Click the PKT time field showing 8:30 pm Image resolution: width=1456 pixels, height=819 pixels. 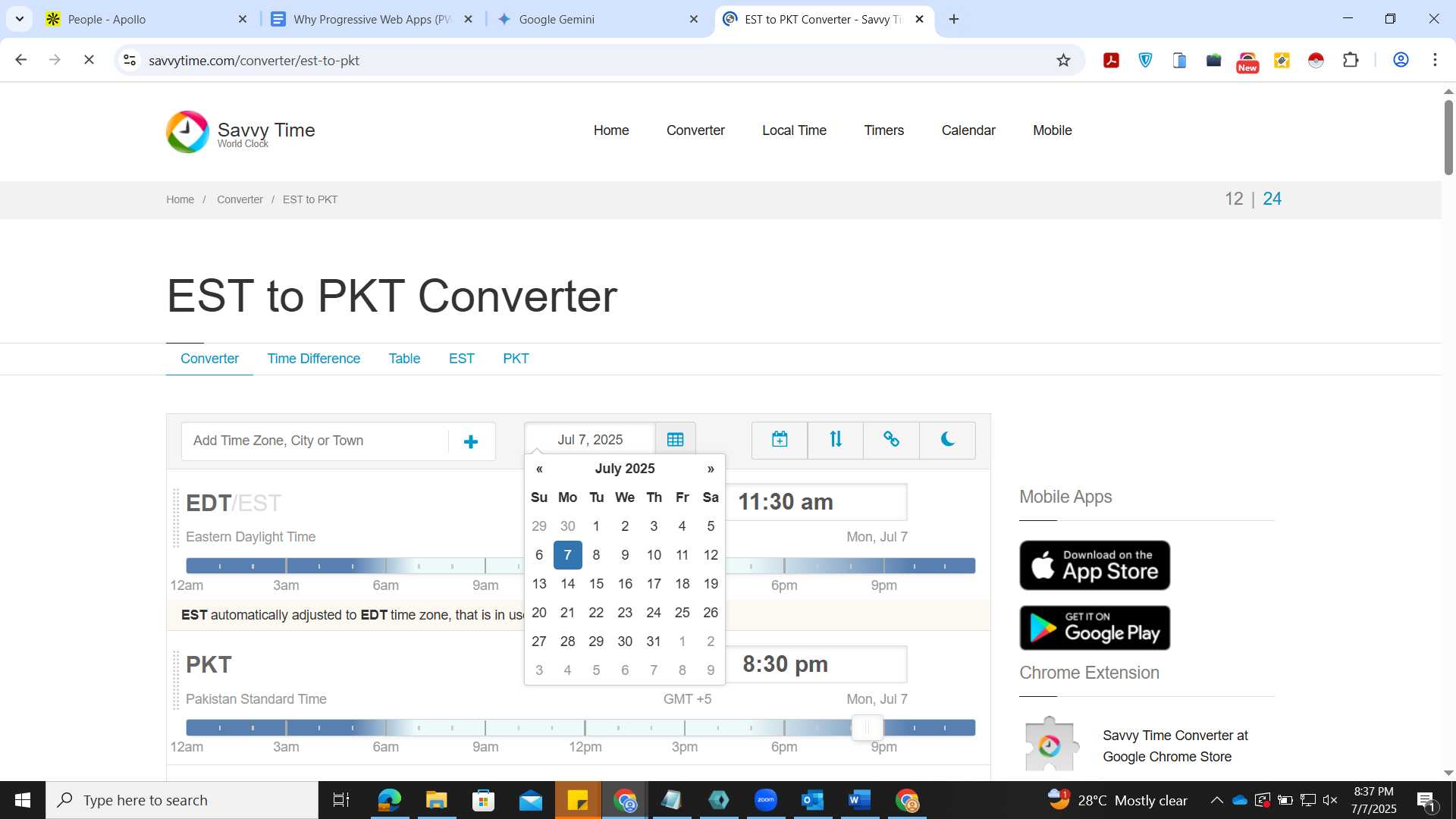point(816,664)
